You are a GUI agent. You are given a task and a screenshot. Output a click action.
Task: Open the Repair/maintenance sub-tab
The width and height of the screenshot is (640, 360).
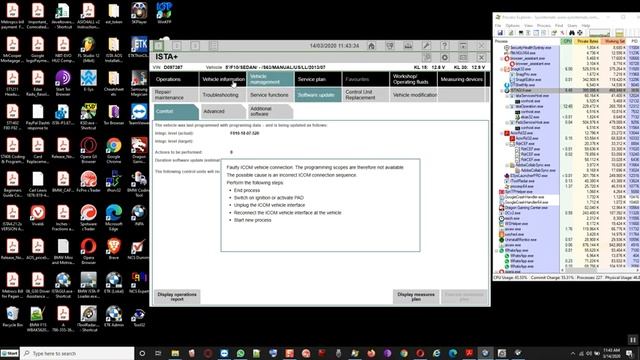tap(174, 95)
